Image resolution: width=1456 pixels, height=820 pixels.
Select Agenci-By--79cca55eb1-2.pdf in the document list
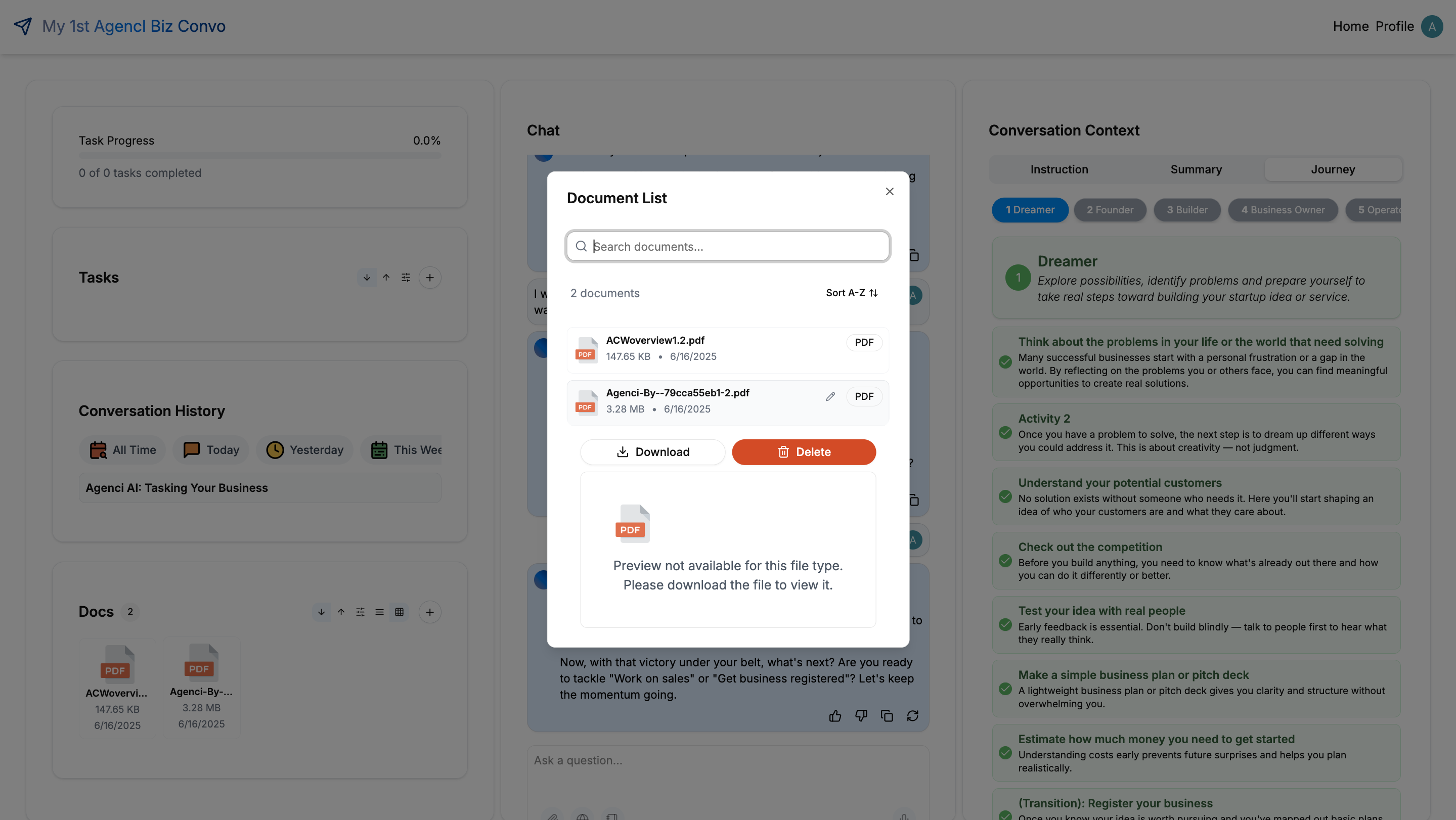pos(727,402)
